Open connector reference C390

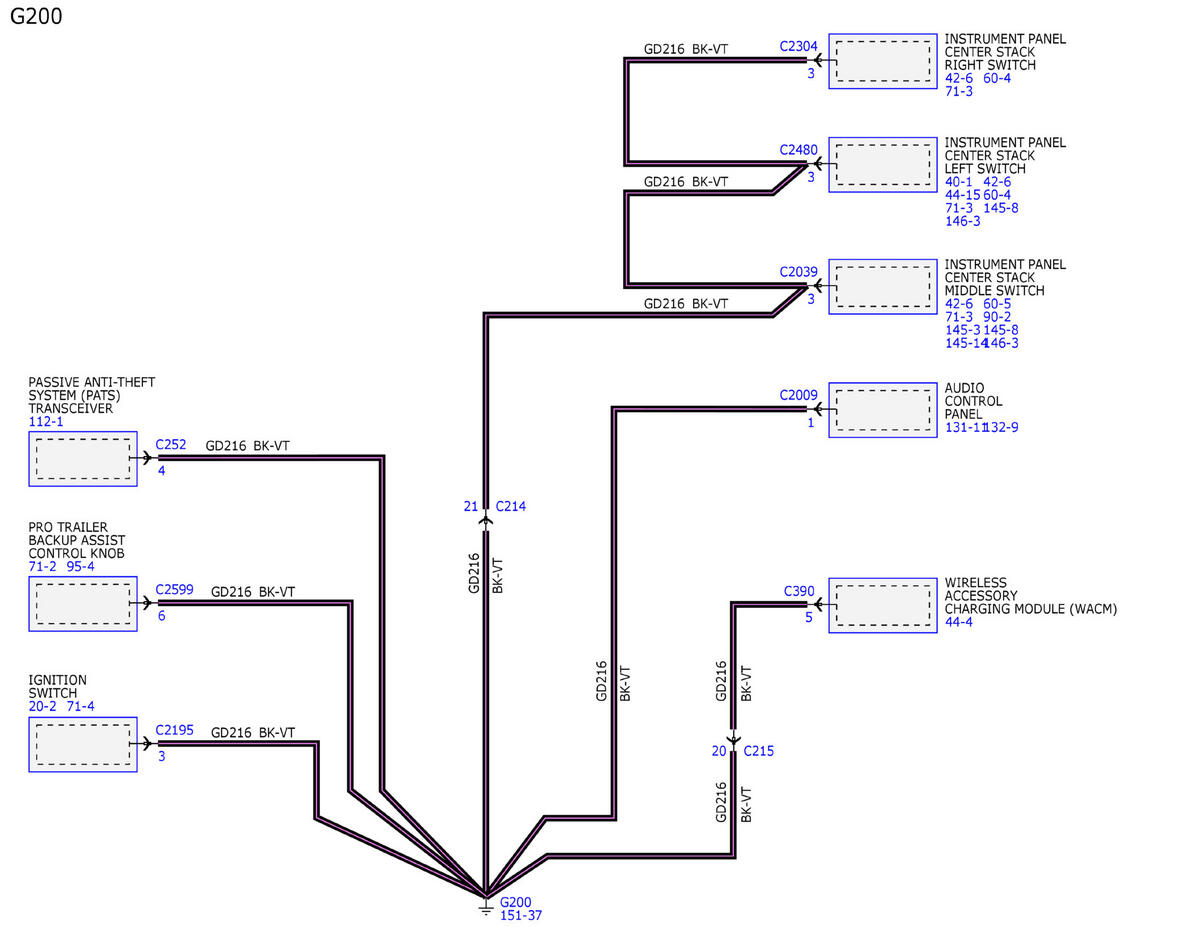[799, 591]
